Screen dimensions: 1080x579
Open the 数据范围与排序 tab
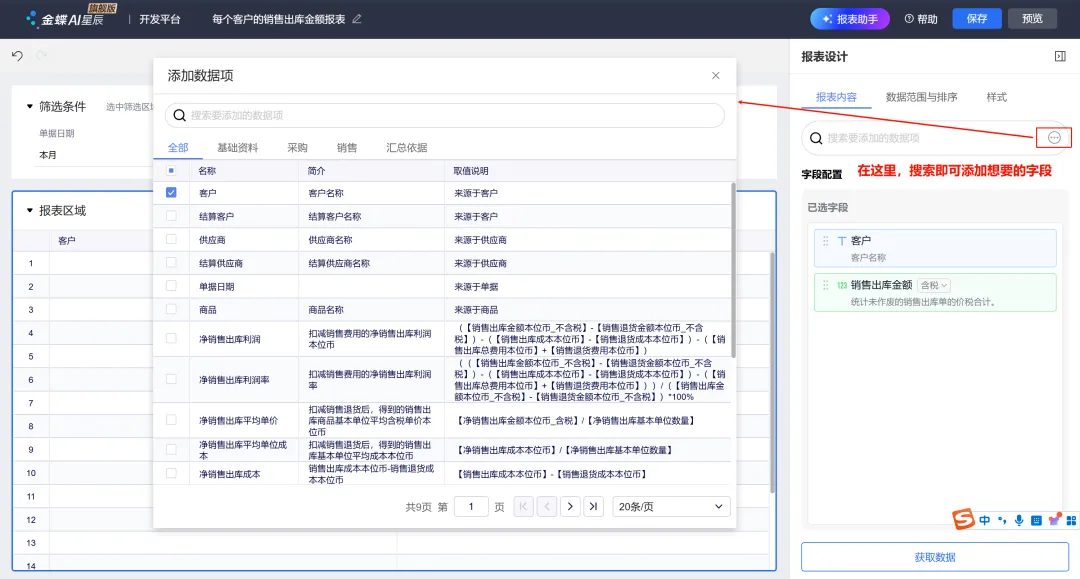point(921,97)
